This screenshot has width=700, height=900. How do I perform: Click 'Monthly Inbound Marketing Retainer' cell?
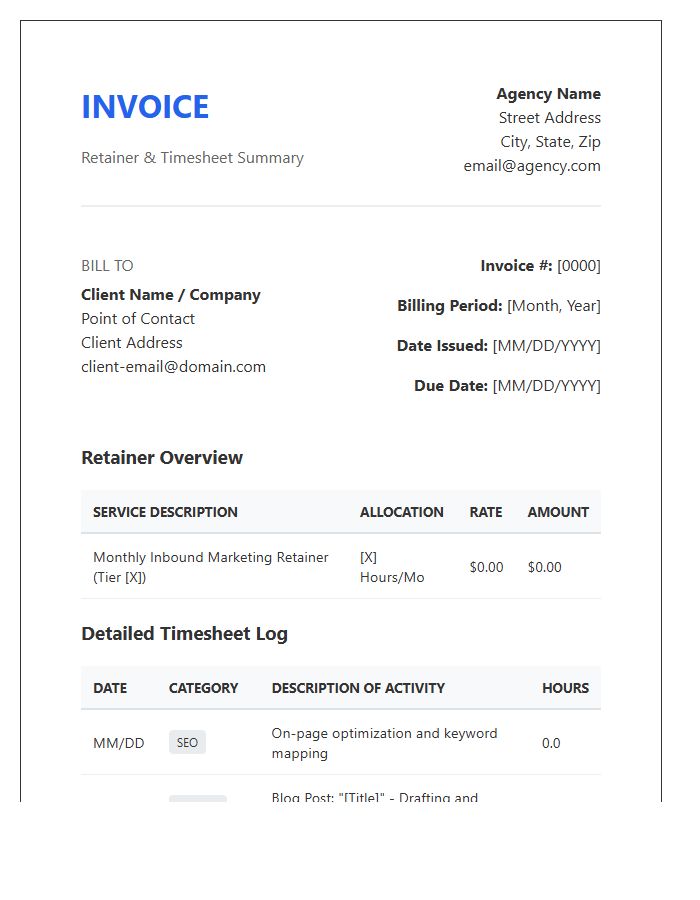point(211,567)
